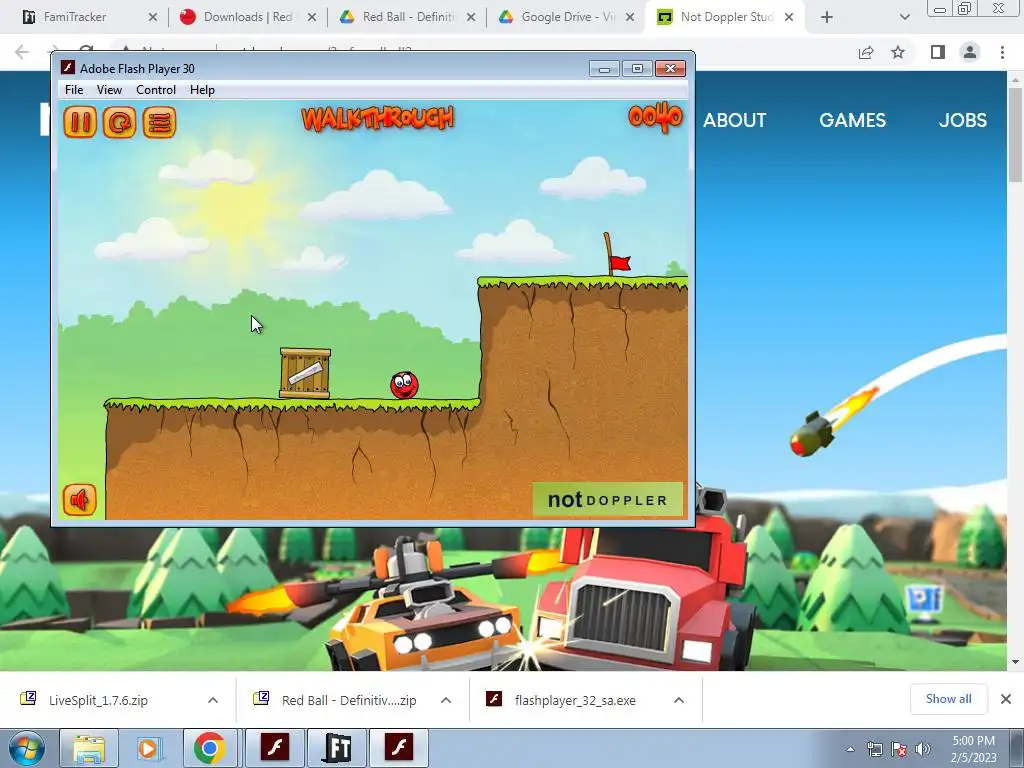
Task: Show all downloads
Action: coord(948,699)
